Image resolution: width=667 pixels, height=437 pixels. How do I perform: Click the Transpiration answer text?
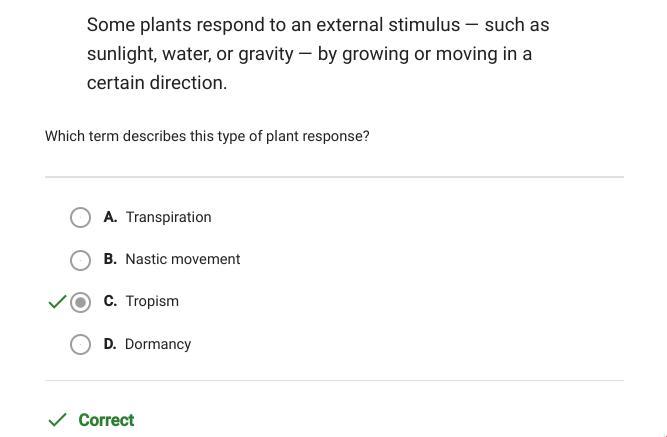point(168,217)
